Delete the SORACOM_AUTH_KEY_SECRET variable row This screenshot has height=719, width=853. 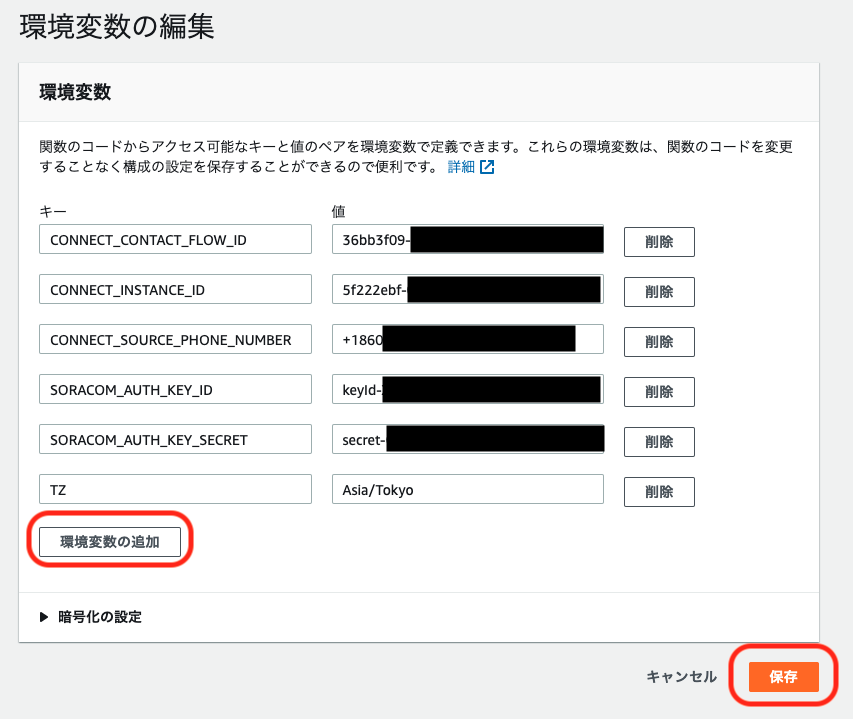tap(659, 442)
